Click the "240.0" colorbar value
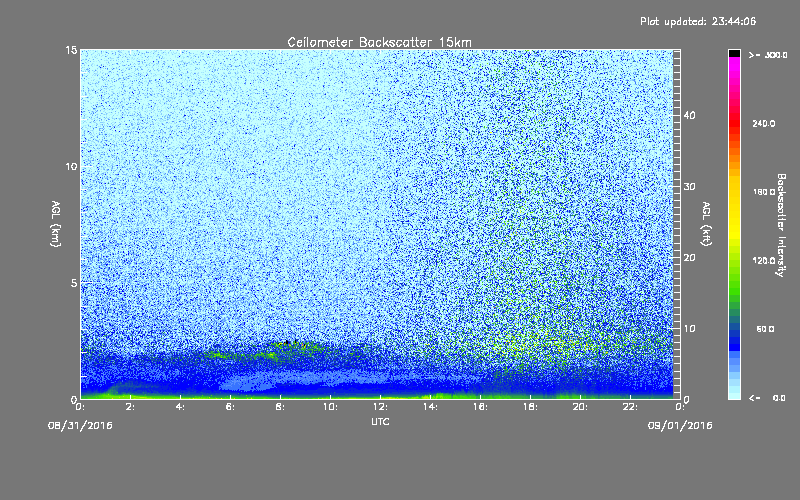Viewport: 800px width, 500px height. pyautogui.click(x=764, y=124)
